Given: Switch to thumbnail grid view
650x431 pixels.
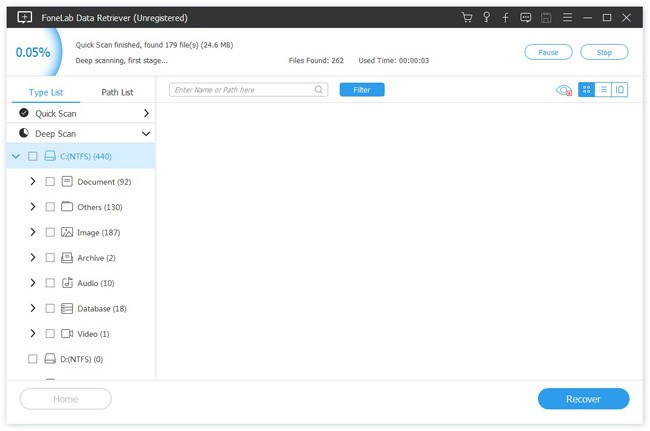Looking at the screenshot, I should pyautogui.click(x=586, y=90).
